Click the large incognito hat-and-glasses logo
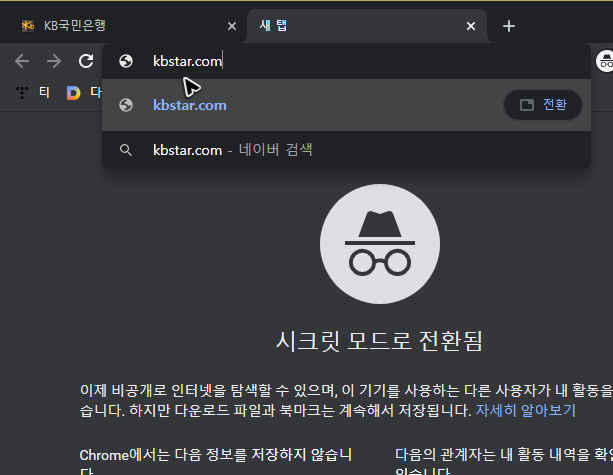Image resolution: width=613 pixels, height=475 pixels. [380, 244]
